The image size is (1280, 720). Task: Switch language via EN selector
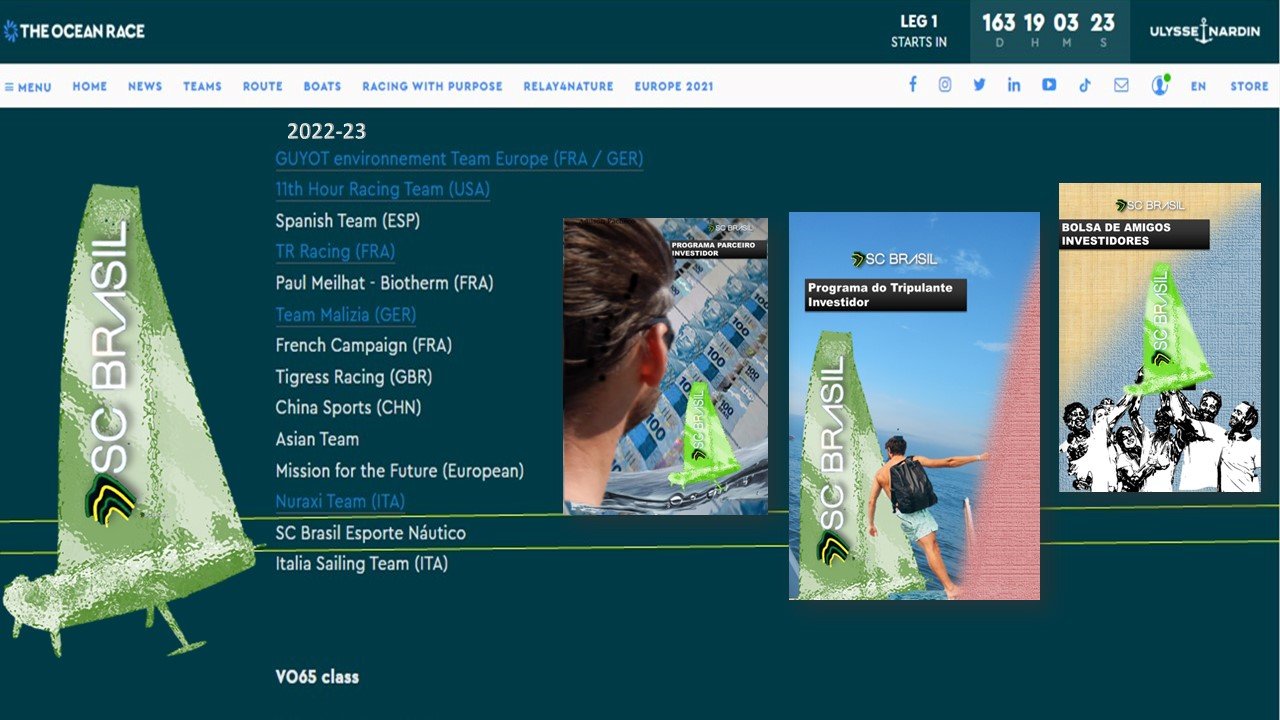point(1198,87)
